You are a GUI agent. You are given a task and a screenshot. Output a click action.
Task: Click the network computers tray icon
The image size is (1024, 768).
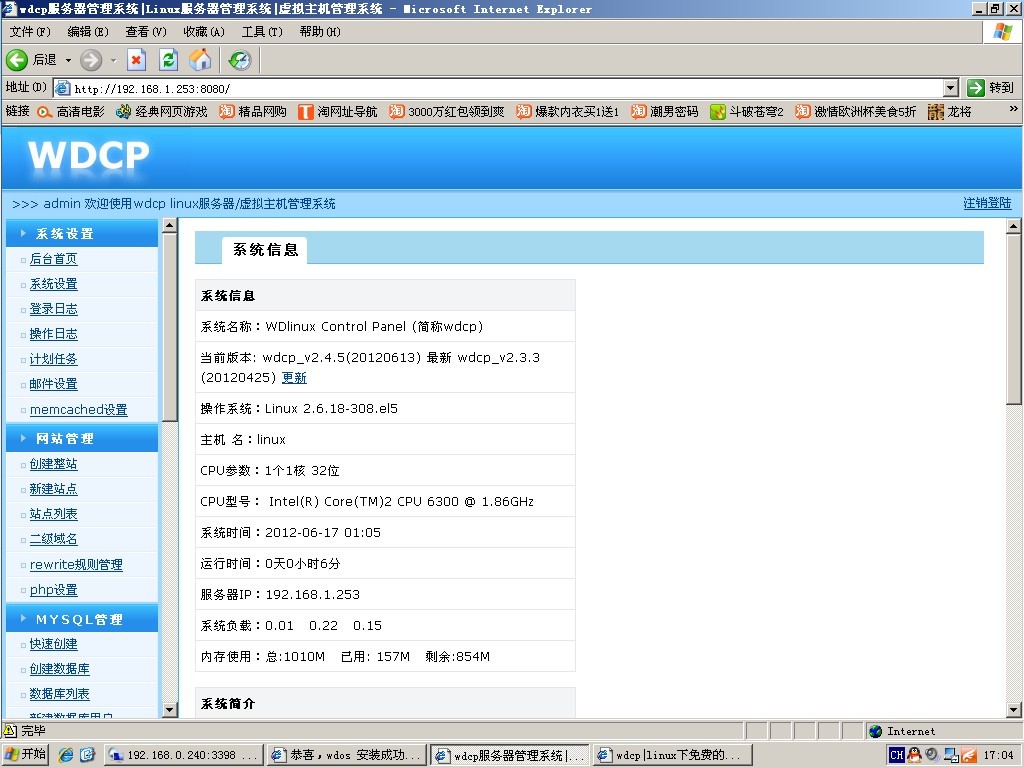[x=951, y=755]
